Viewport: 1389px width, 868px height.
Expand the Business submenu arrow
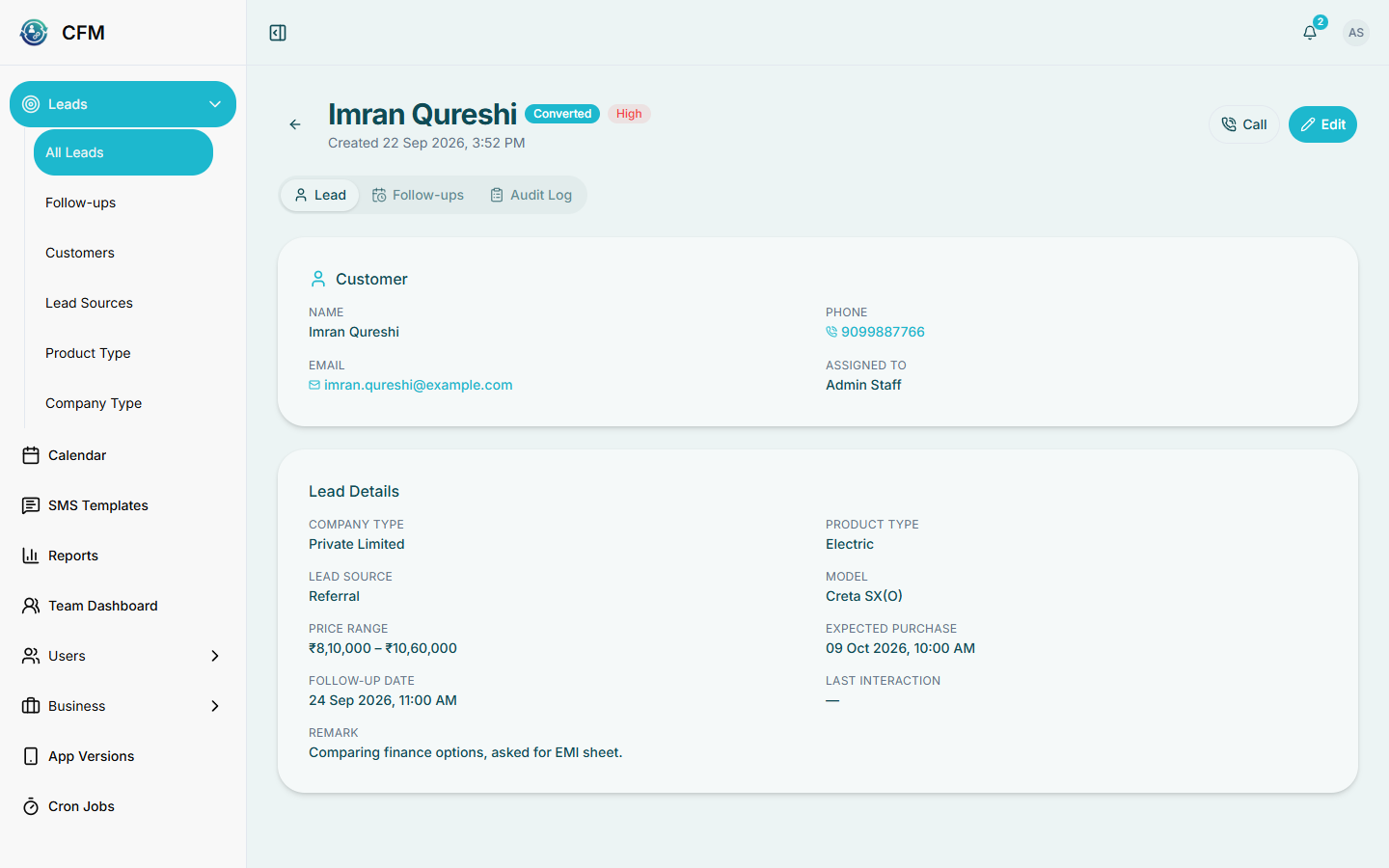click(x=215, y=706)
